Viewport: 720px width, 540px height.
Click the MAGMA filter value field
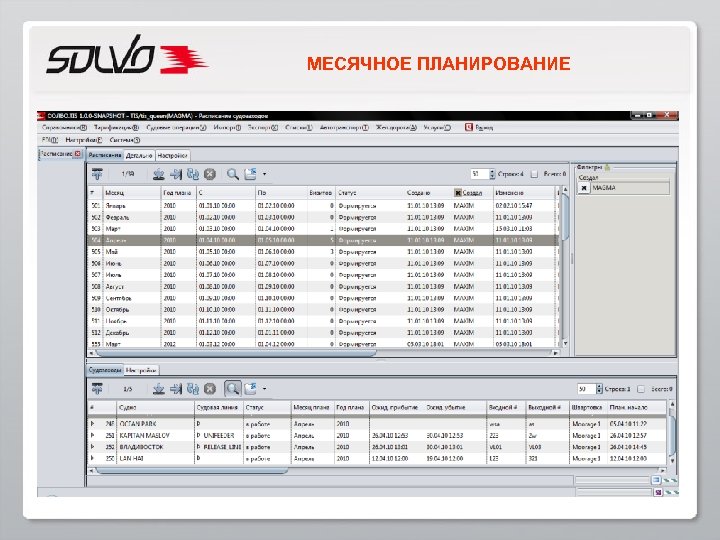tap(629, 188)
